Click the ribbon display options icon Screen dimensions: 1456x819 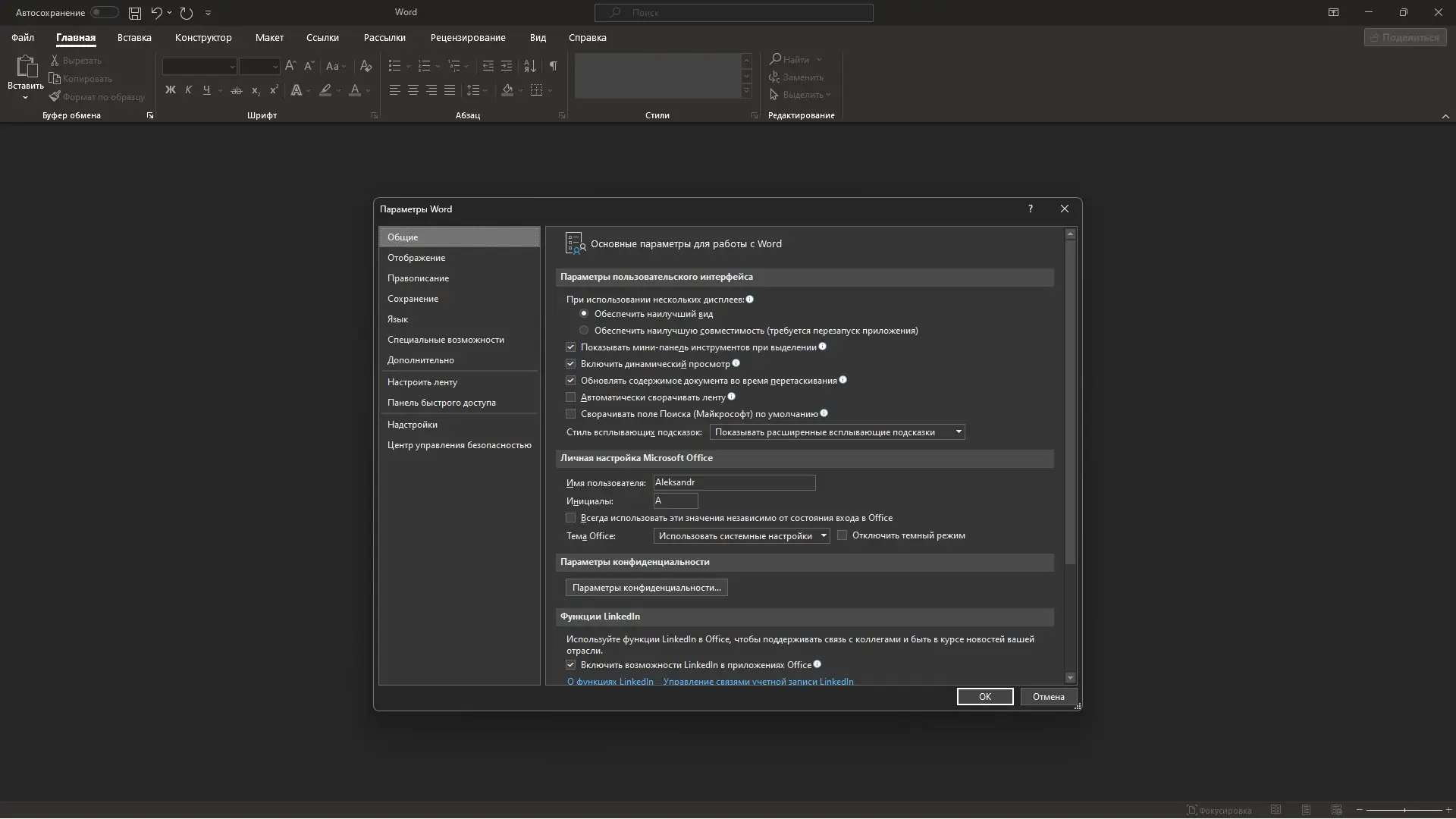[1333, 13]
